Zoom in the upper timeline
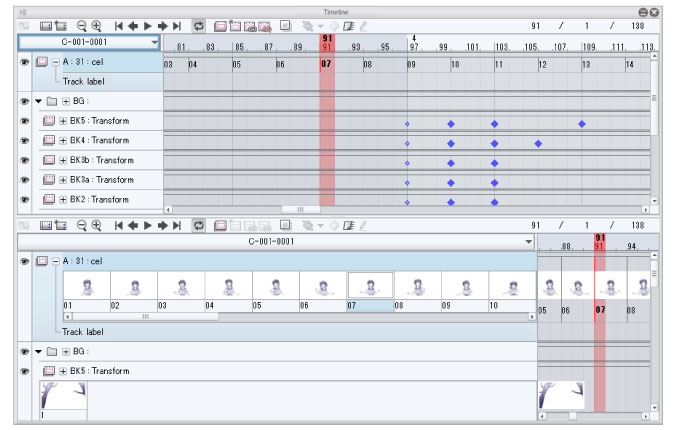The height and width of the screenshot is (430, 693). pos(96,26)
